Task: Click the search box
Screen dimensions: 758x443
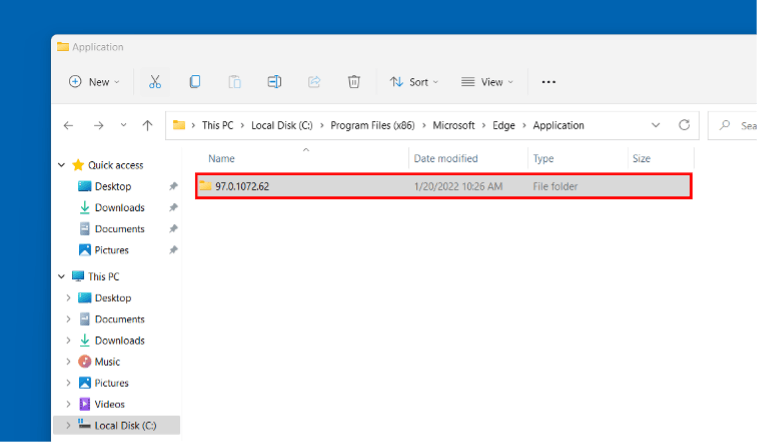Action: tap(733, 125)
